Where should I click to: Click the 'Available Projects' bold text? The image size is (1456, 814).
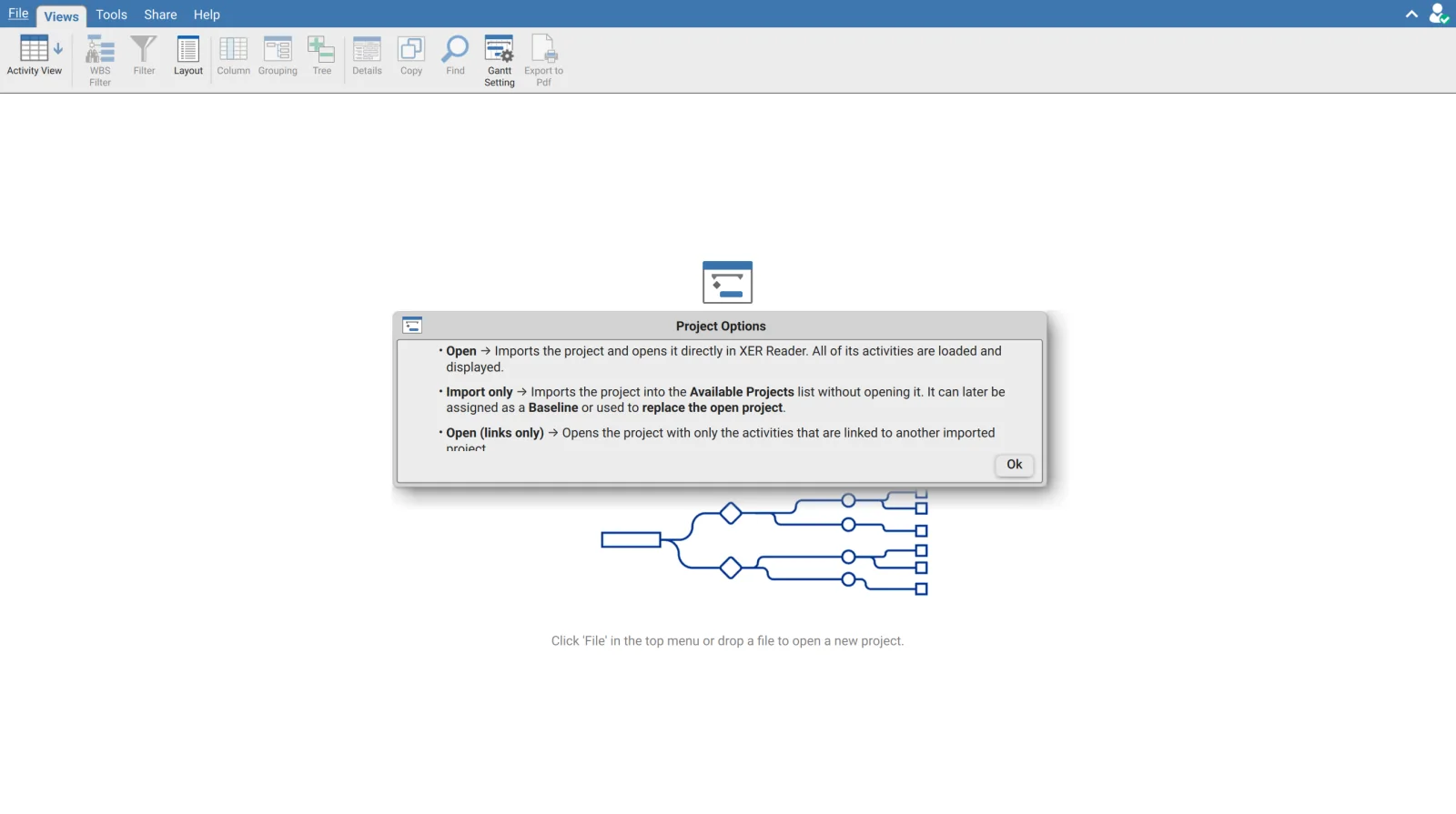(x=742, y=392)
